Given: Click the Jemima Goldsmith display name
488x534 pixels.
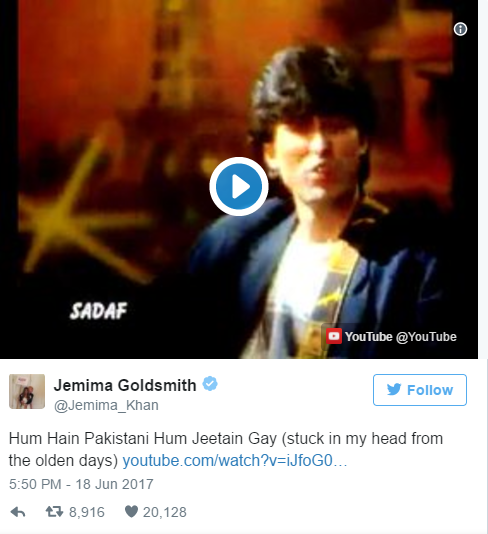Looking at the screenshot, I should [125, 385].
